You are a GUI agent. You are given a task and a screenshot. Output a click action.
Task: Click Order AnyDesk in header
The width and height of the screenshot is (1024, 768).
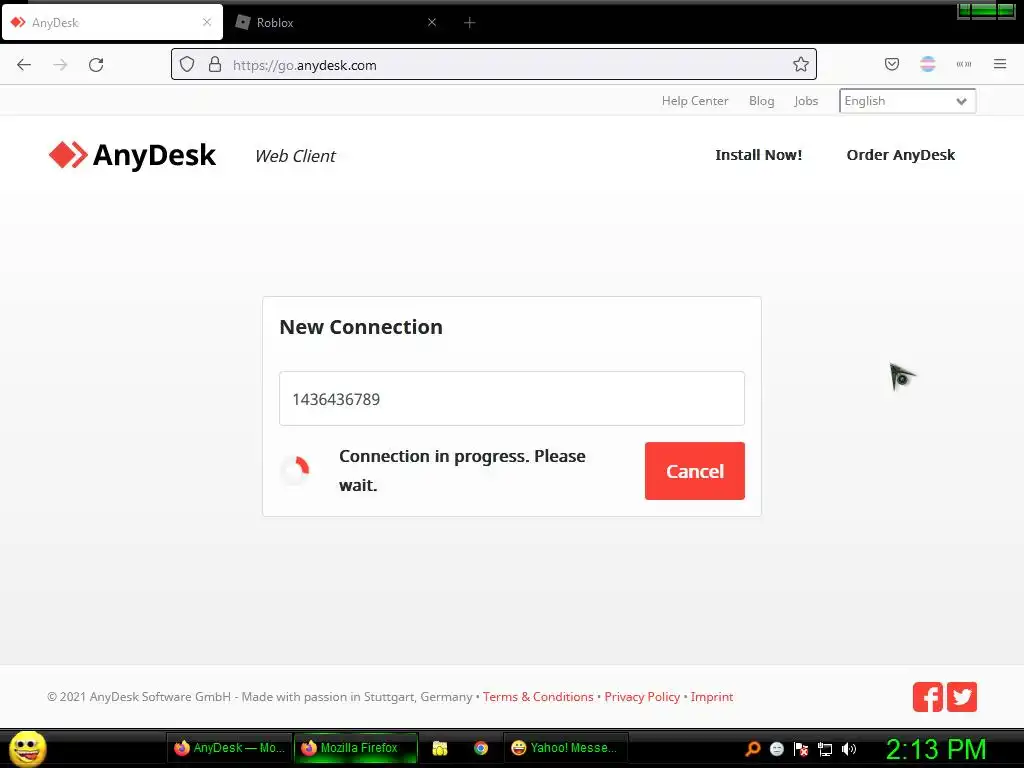901,155
